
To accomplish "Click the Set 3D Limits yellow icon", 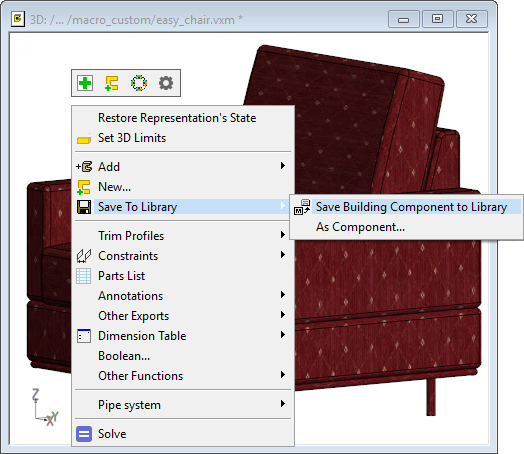I will pyautogui.click(x=84, y=139).
